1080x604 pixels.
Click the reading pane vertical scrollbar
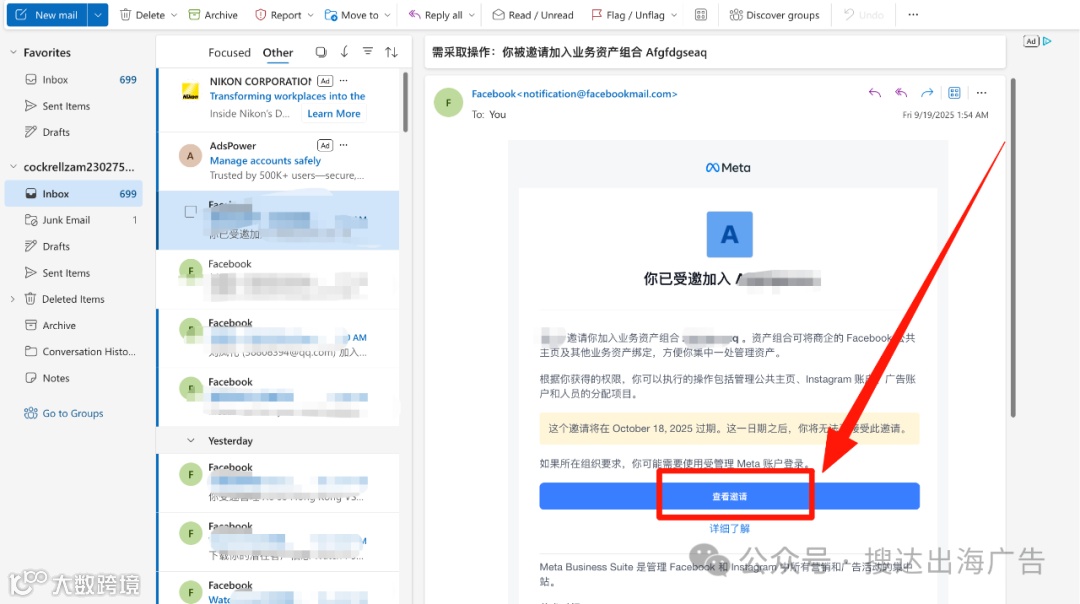coord(1013,248)
